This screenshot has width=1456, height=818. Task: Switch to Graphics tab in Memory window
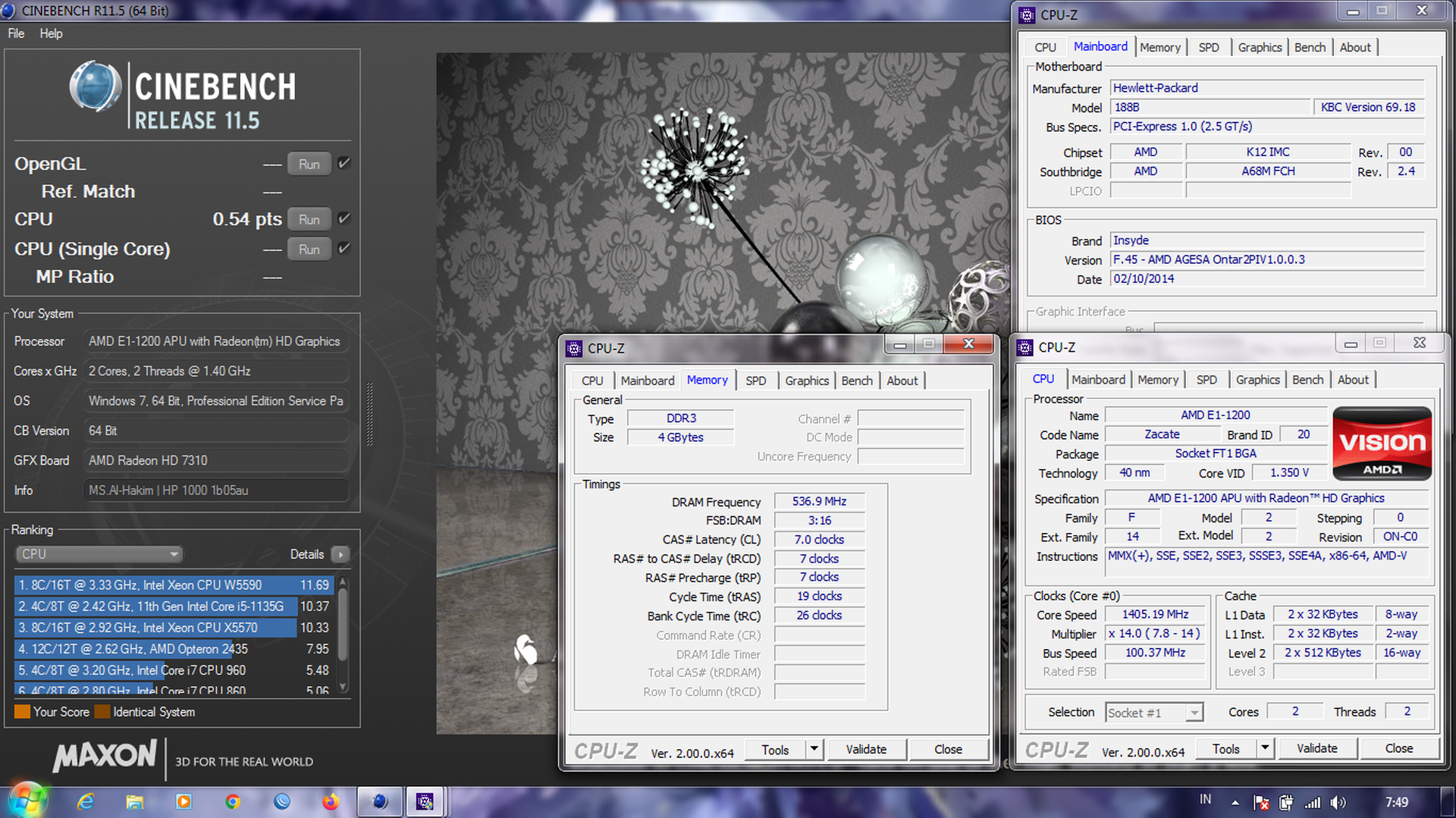click(807, 381)
